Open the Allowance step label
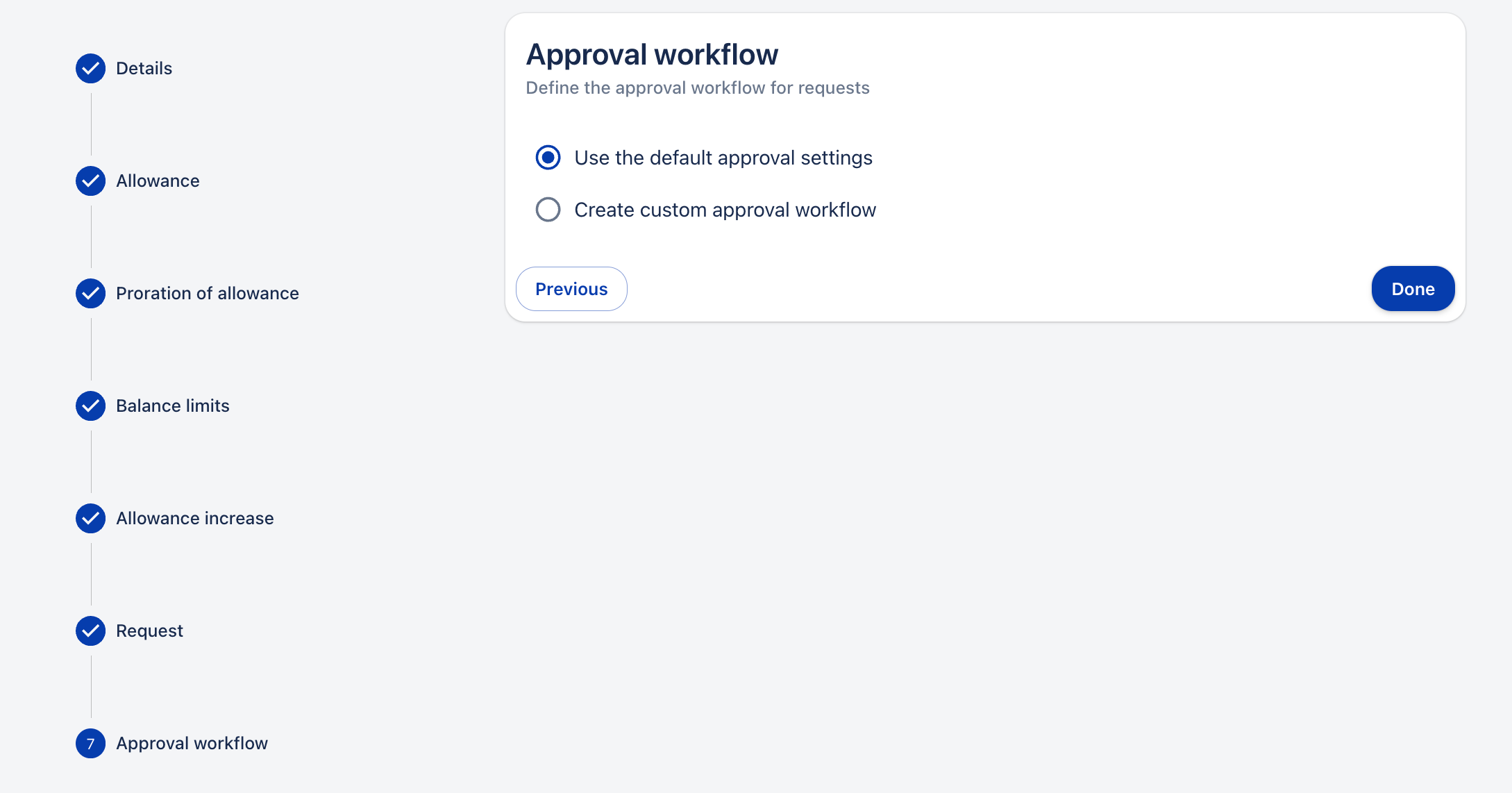The height and width of the screenshot is (793, 1512). (158, 181)
